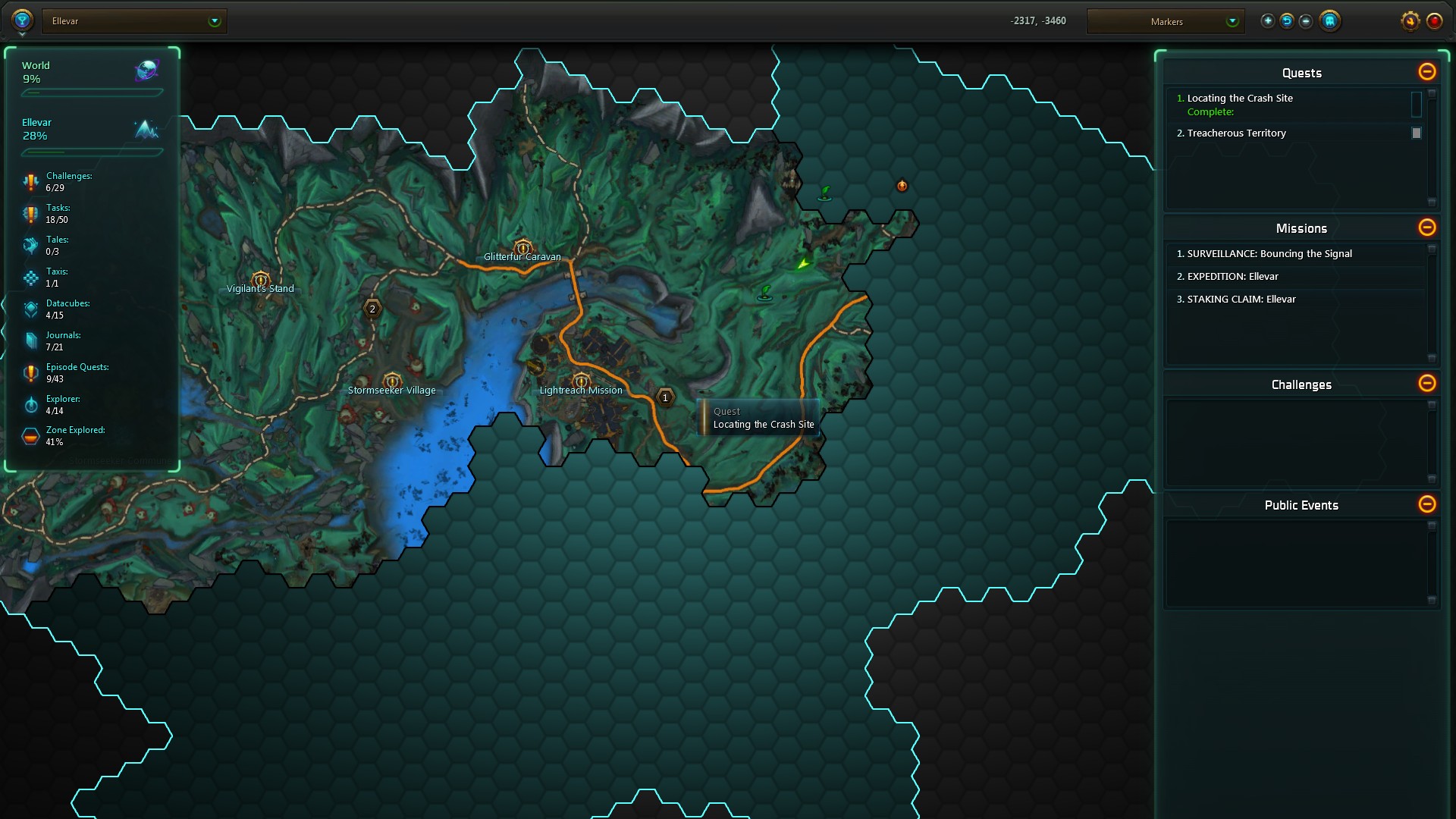Open the map menu icon beside Ellevar dropdown

click(22, 20)
